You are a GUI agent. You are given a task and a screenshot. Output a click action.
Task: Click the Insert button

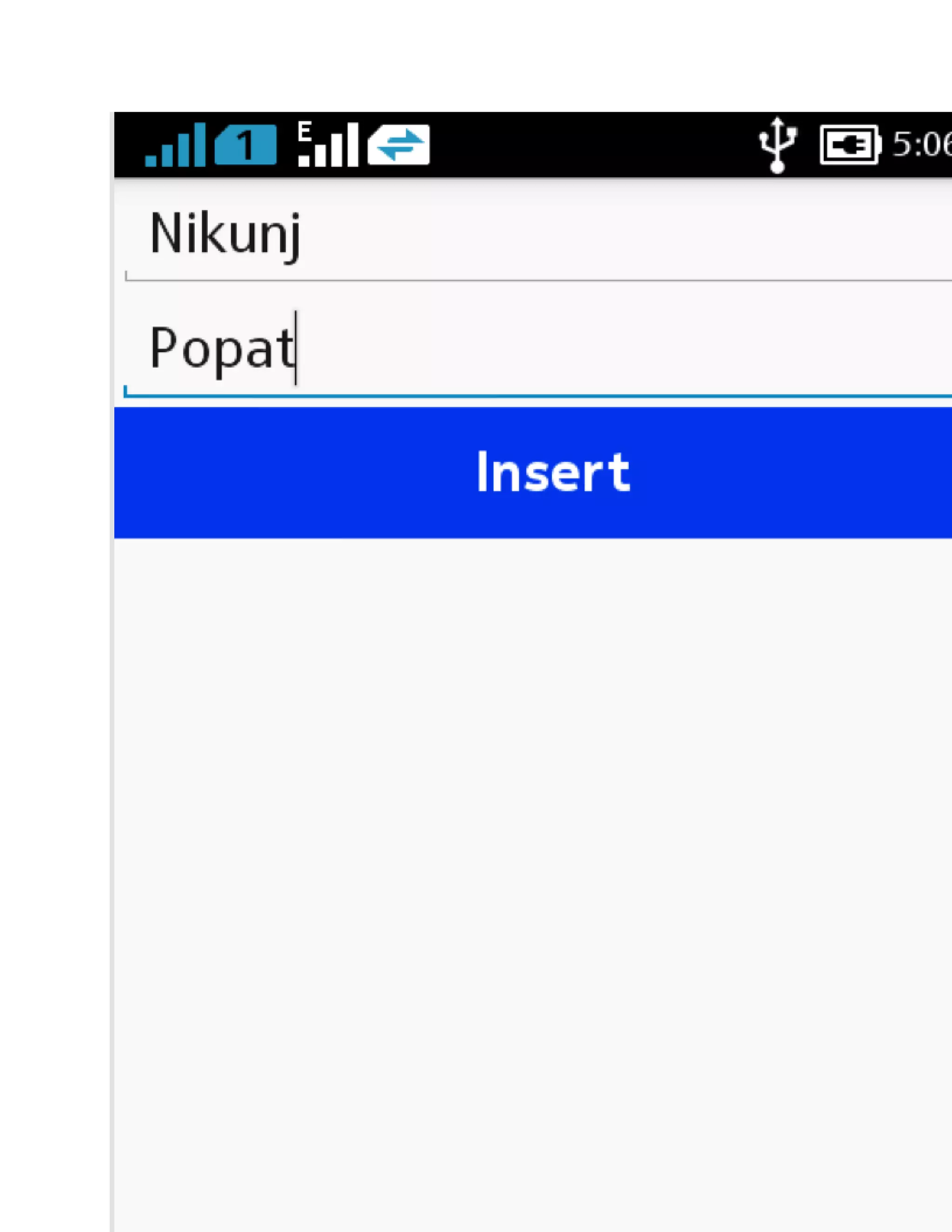(533, 472)
